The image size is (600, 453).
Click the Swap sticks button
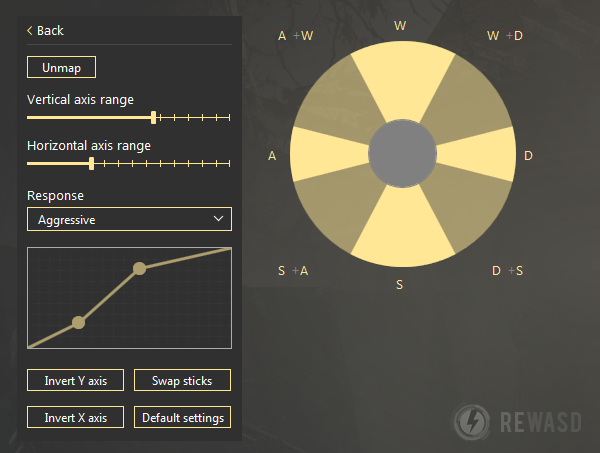tap(182, 380)
